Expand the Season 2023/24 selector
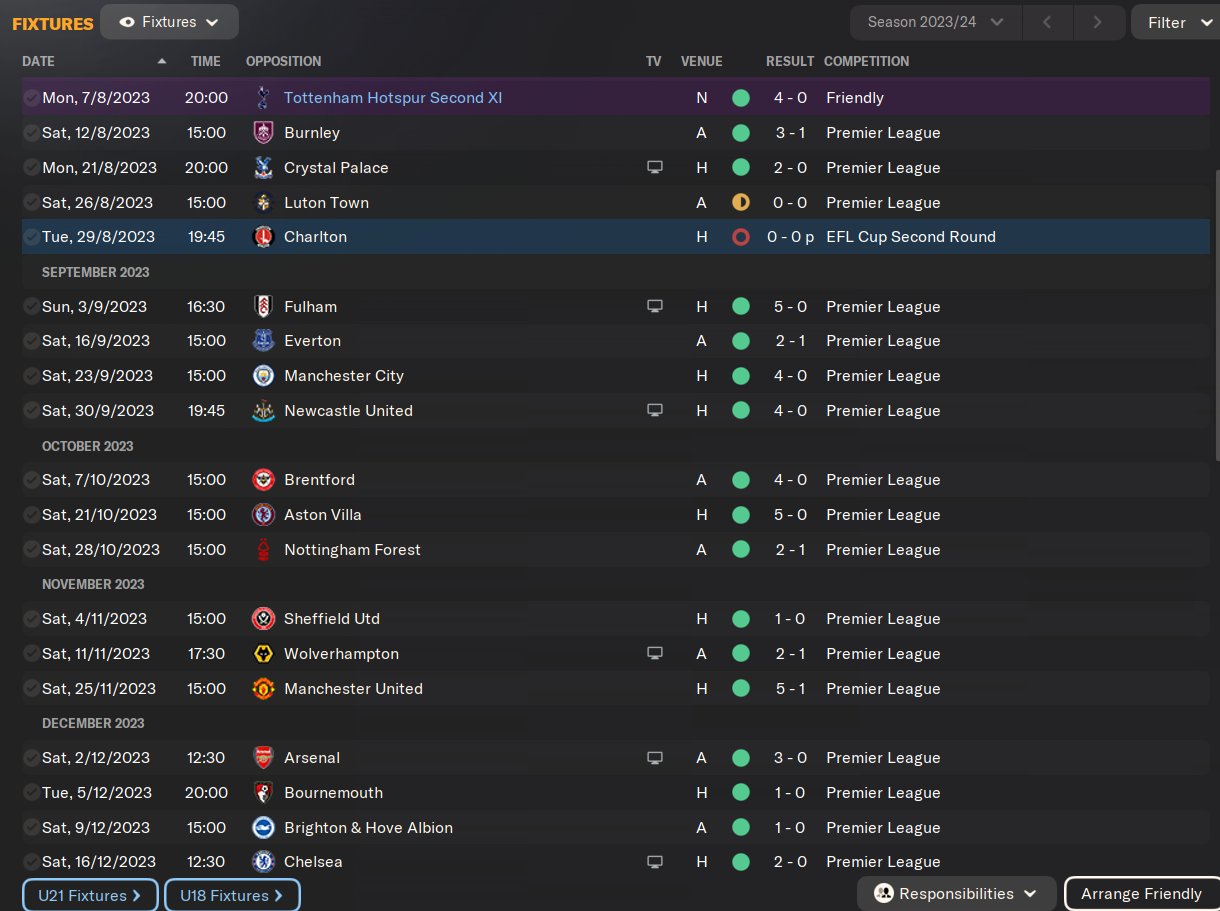This screenshot has width=1220, height=911. [x=935, y=22]
